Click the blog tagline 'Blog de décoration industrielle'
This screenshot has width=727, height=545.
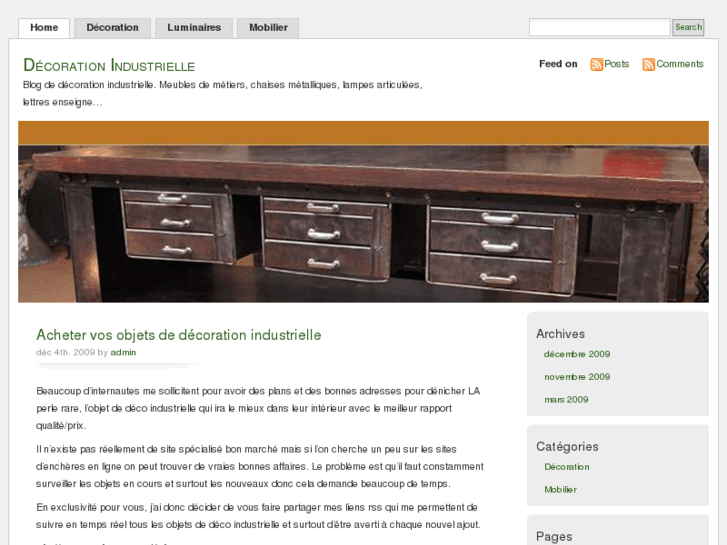coord(223,94)
